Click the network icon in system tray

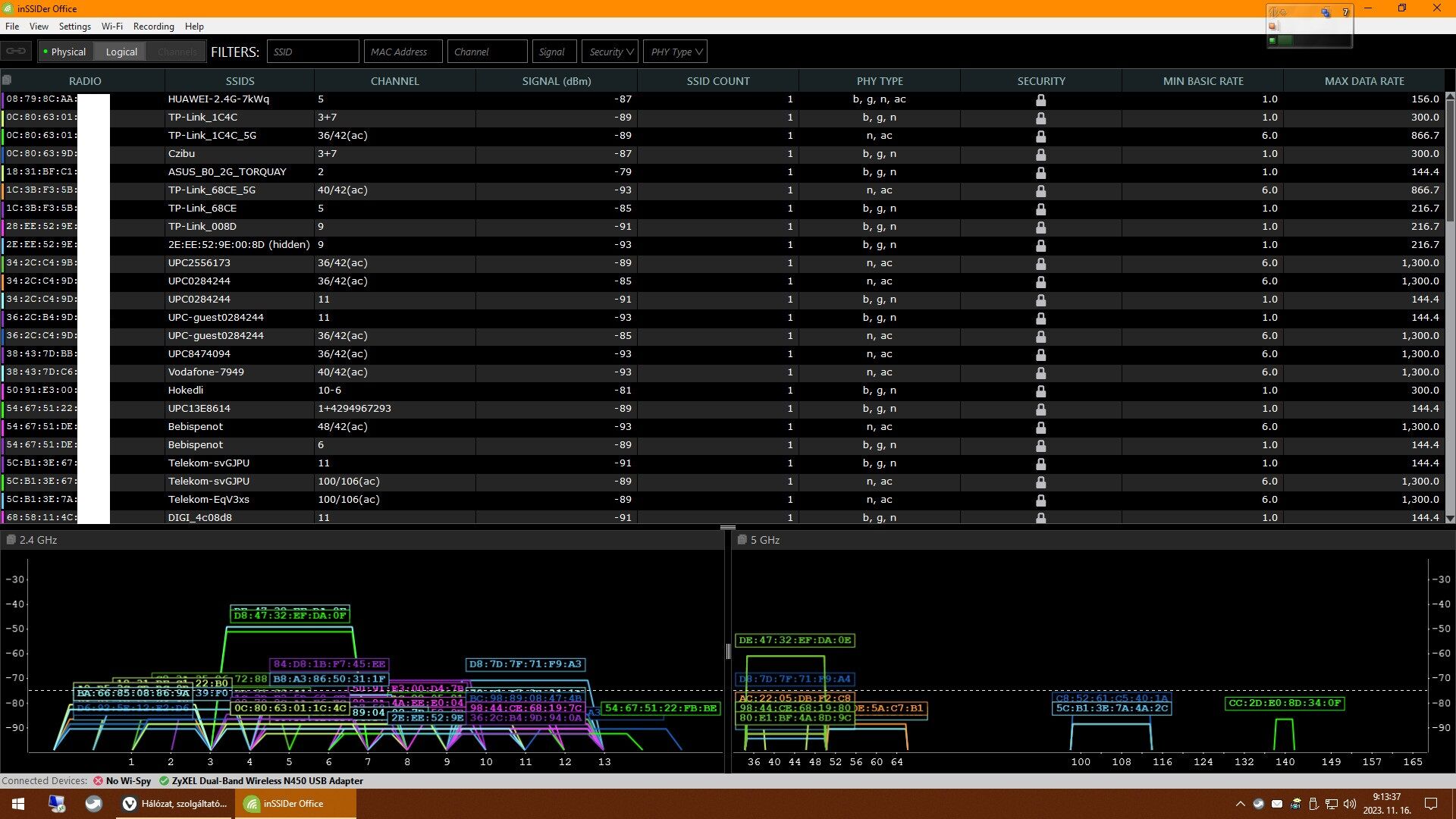click(x=1332, y=804)
